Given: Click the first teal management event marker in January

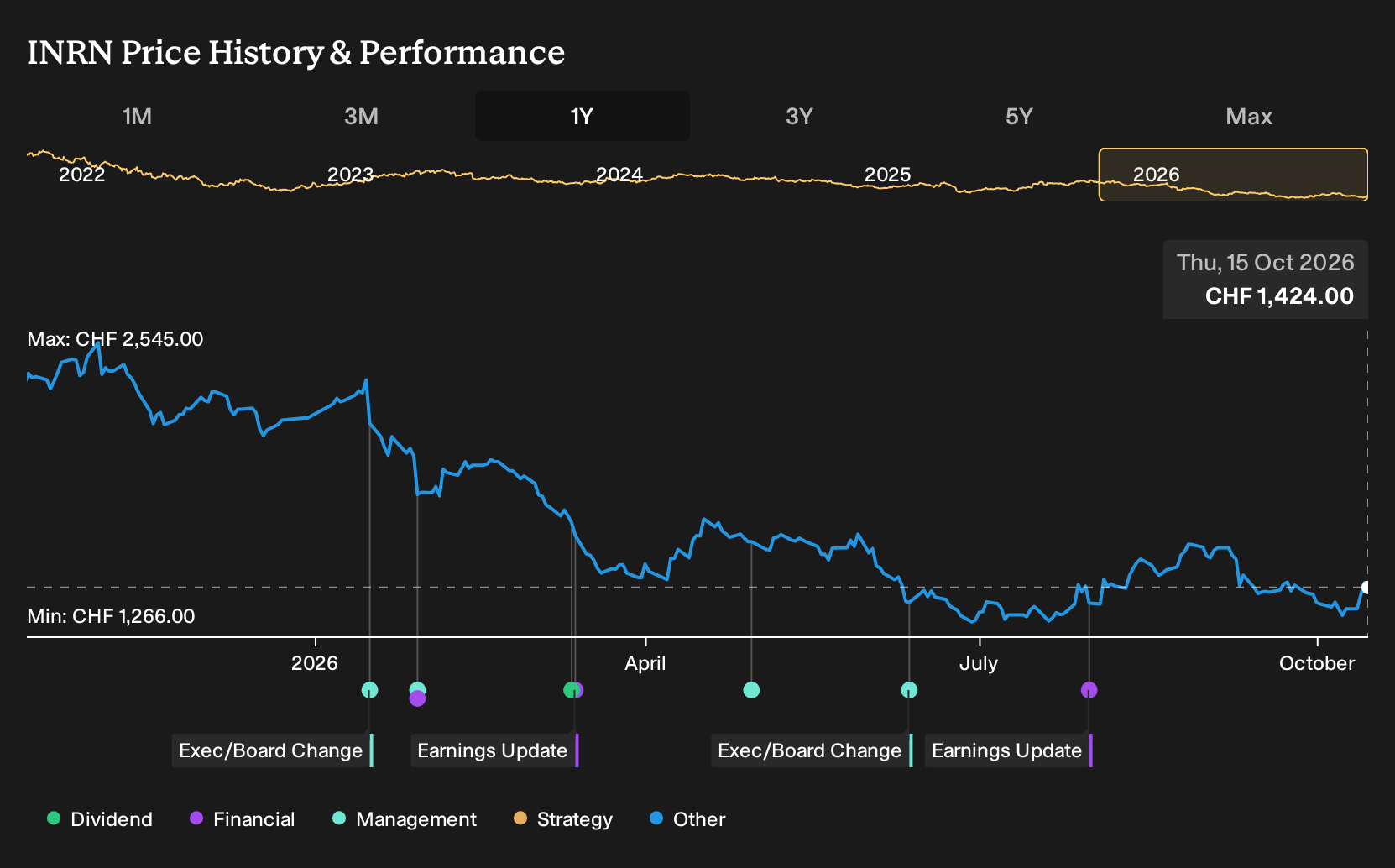Looking at the screenshot, I should [x=369, y=690].
